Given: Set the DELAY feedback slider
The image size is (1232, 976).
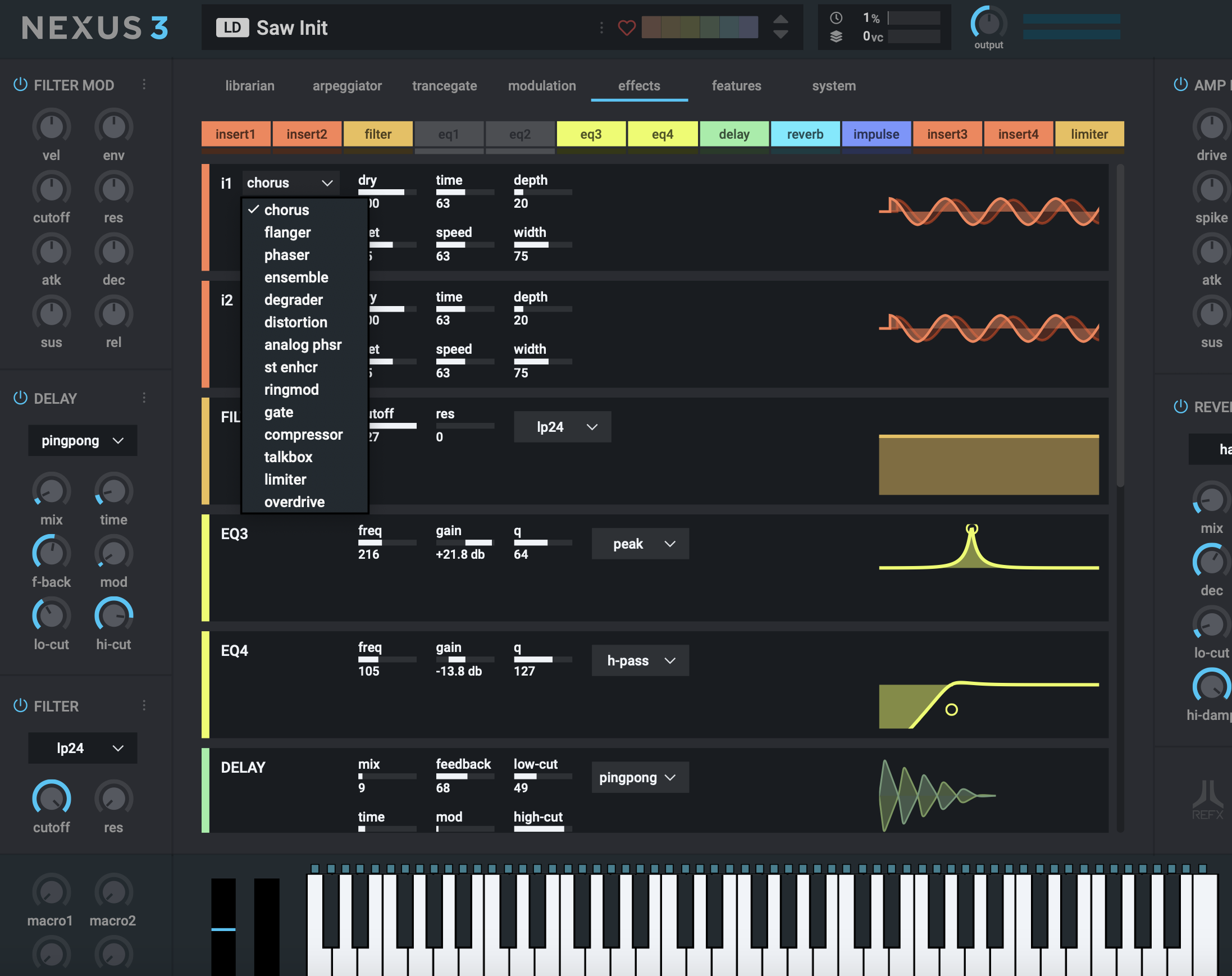Looking at the screenshot, I should pos(464,777).
